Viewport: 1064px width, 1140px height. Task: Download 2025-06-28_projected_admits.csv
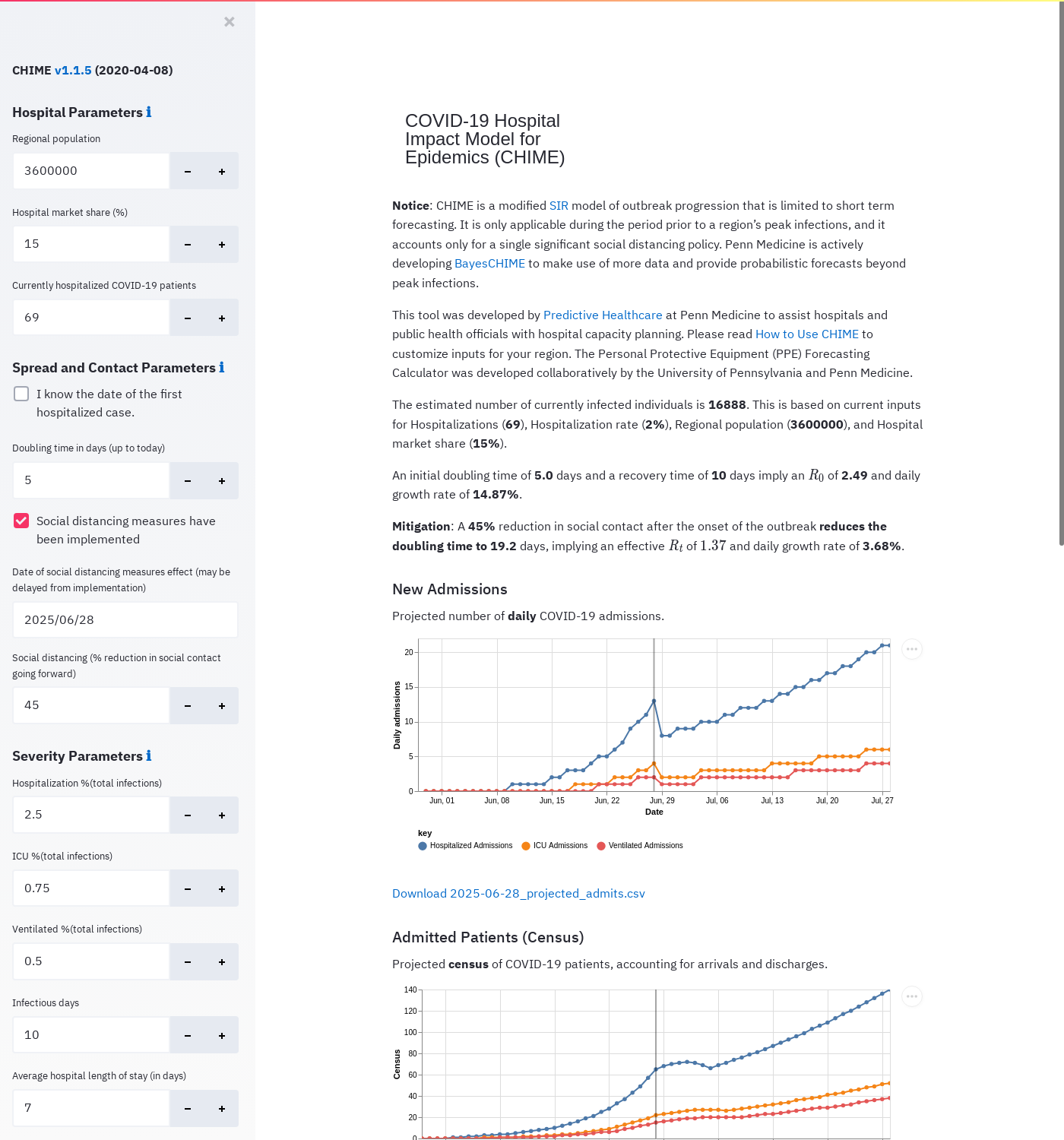point(518,894)
